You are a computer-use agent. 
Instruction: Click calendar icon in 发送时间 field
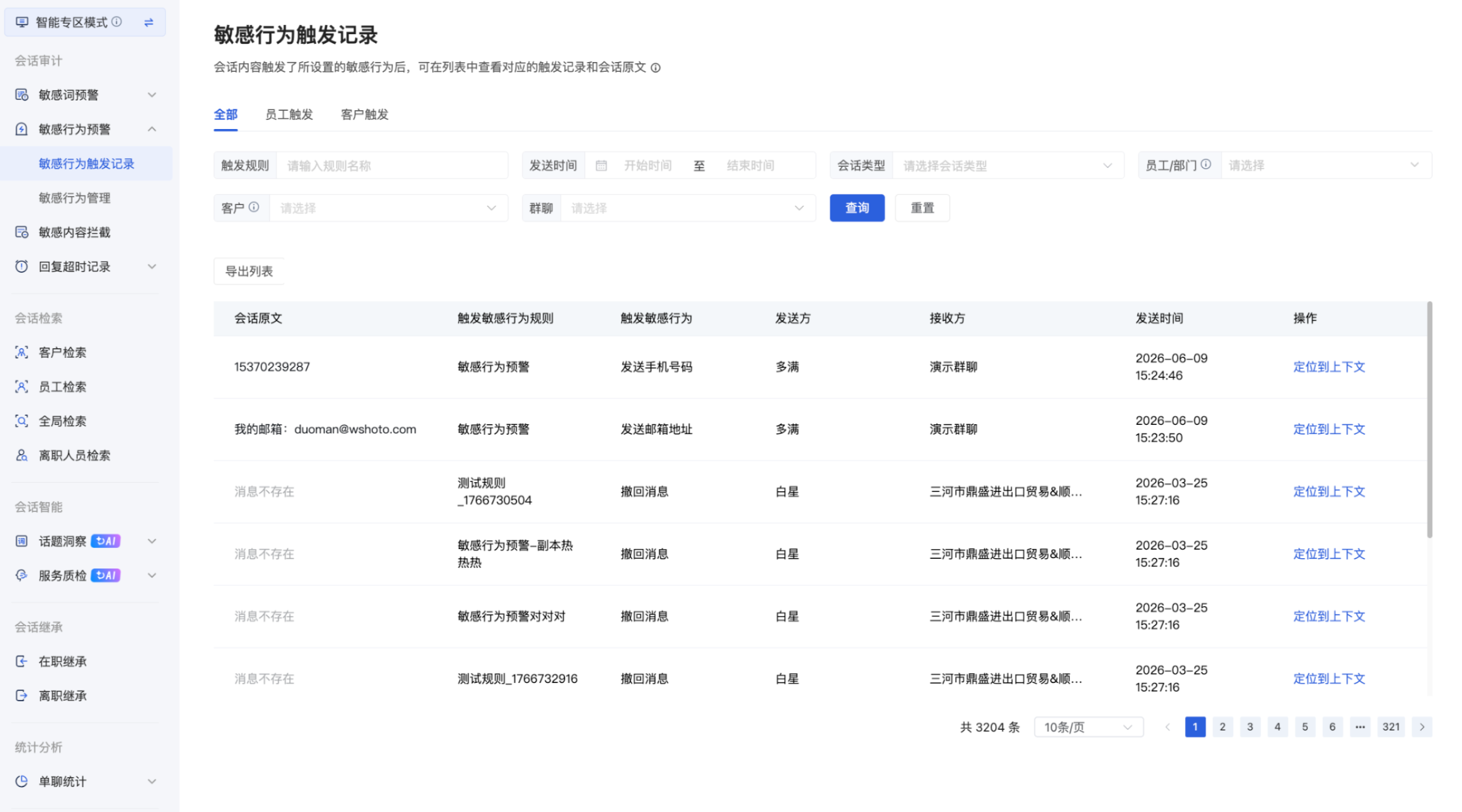coord(601,166)
